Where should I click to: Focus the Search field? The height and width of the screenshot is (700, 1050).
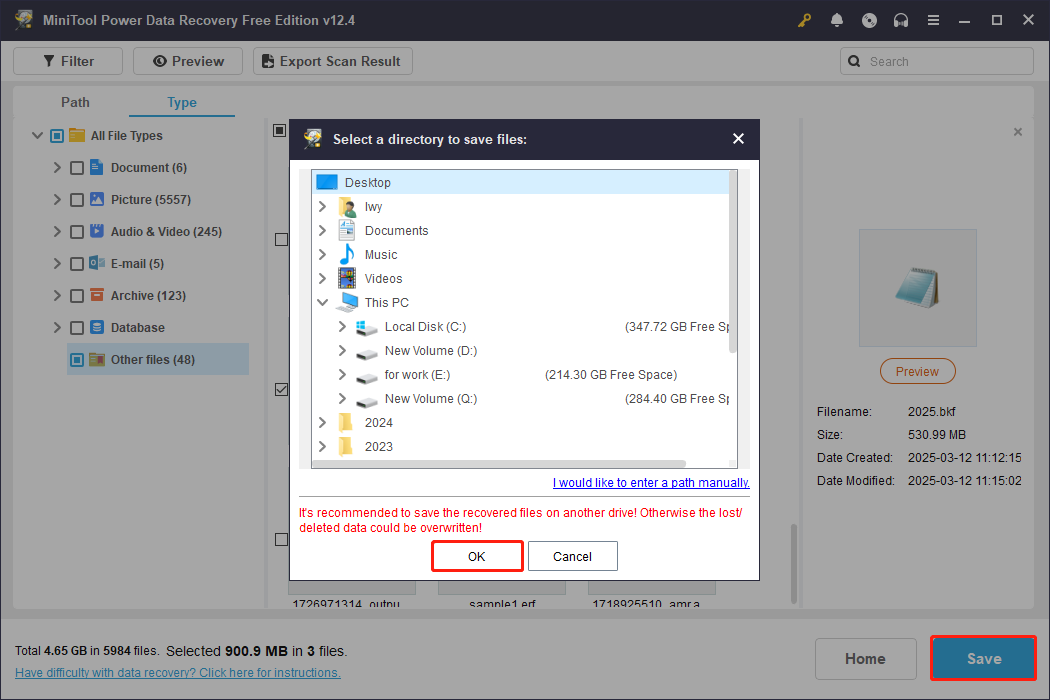937,61
